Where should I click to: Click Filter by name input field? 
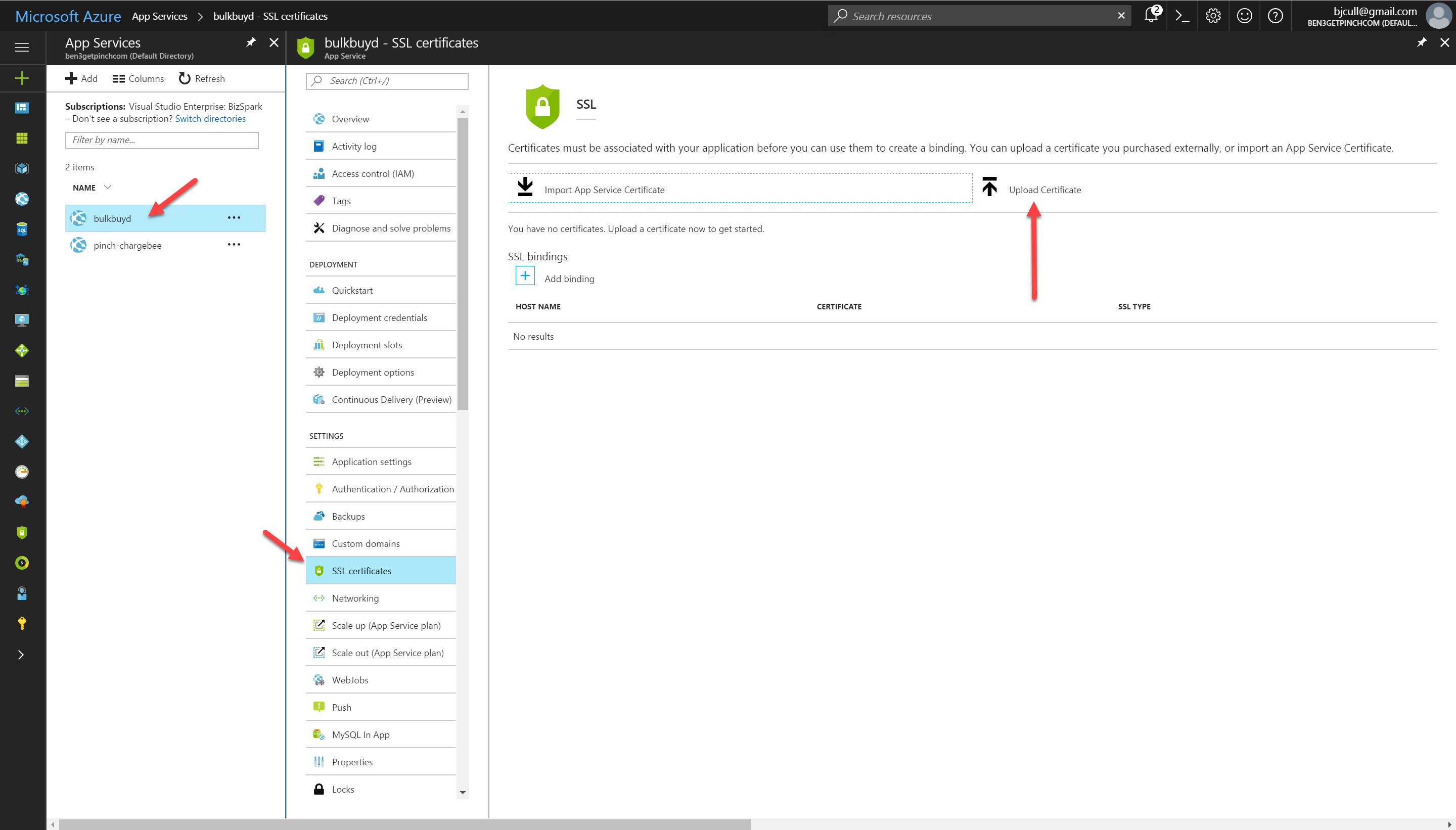pyautogui.click(x=163, y=139)
